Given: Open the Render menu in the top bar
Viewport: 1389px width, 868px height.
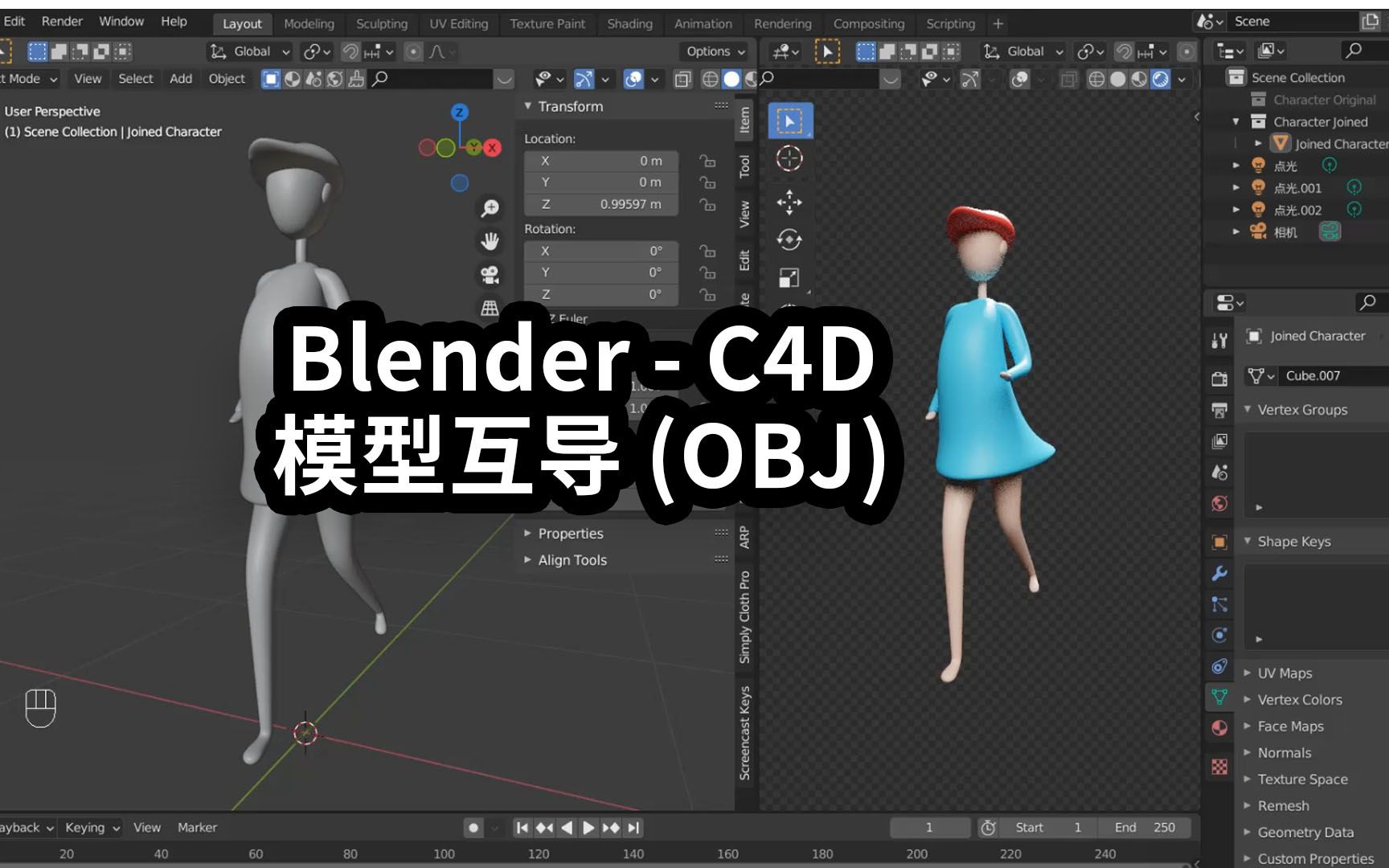Looking at the screenshot, I should (x=61, y=22).
